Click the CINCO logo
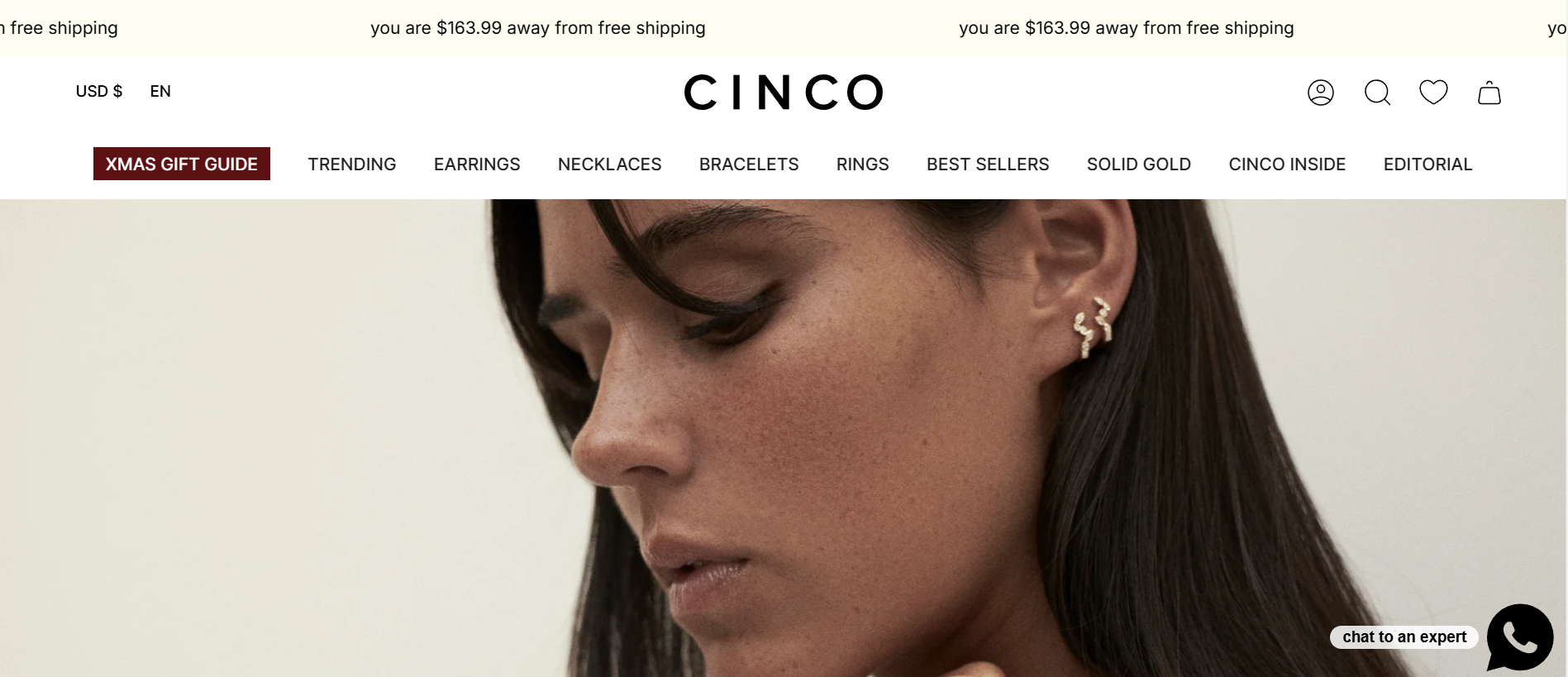 [784, 92]
